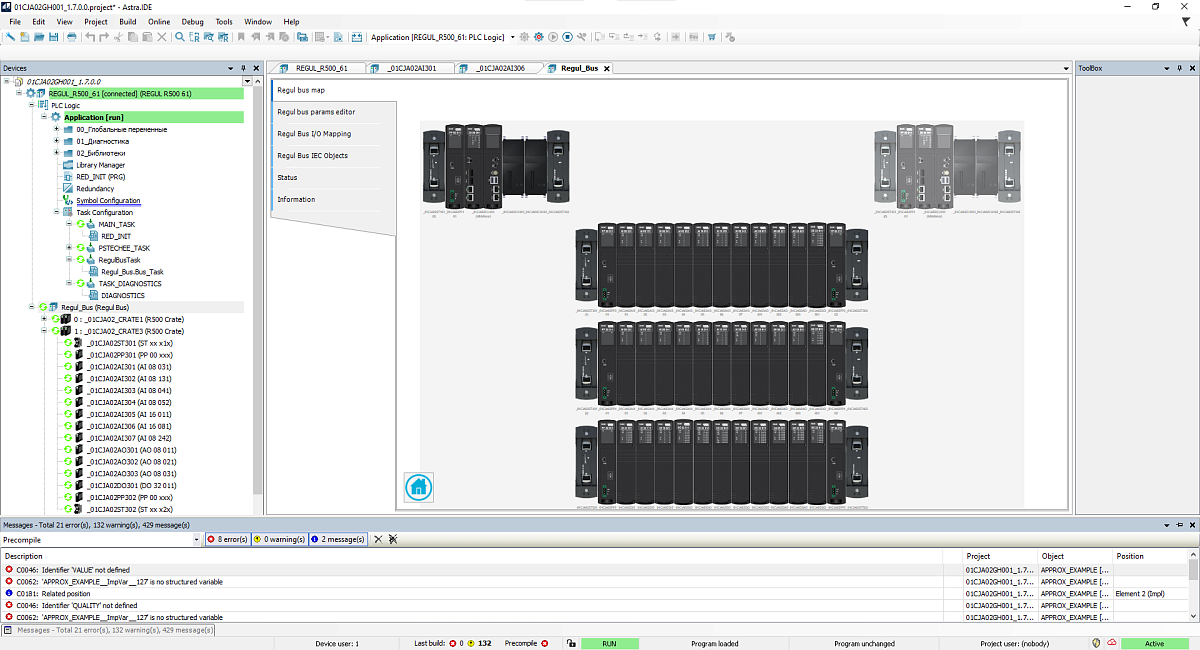
Task: Click the home icon on bus map
Action: 418,487
